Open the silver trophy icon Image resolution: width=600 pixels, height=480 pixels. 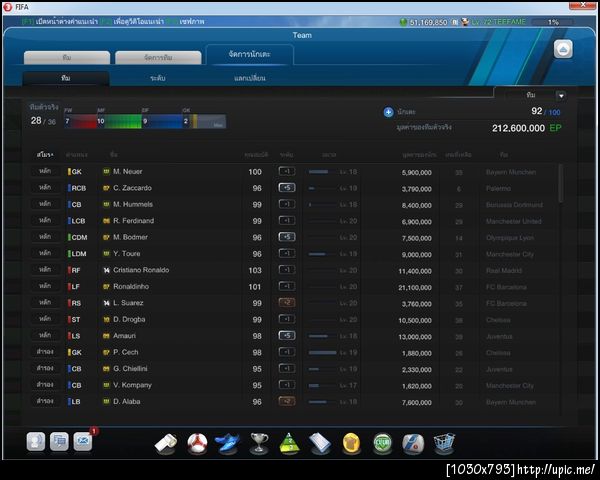click(x=259, y=444)
